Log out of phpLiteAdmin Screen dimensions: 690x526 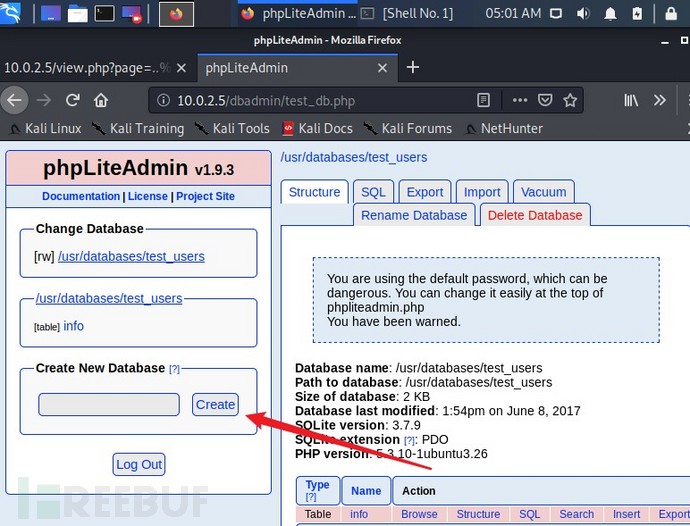139,464
